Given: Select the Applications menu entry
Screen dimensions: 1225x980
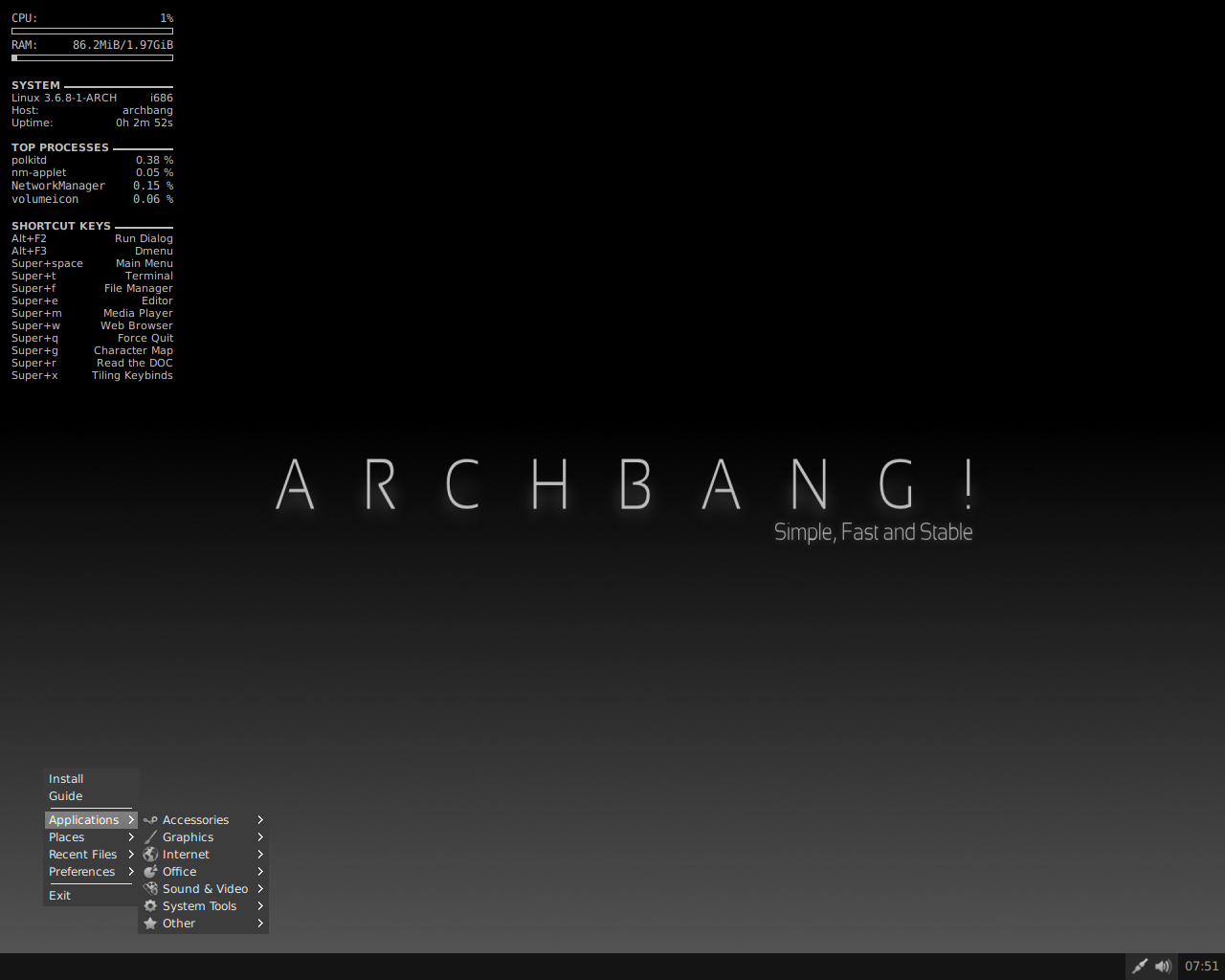Looking at the screenshot, I should click(x=91, y=820).
